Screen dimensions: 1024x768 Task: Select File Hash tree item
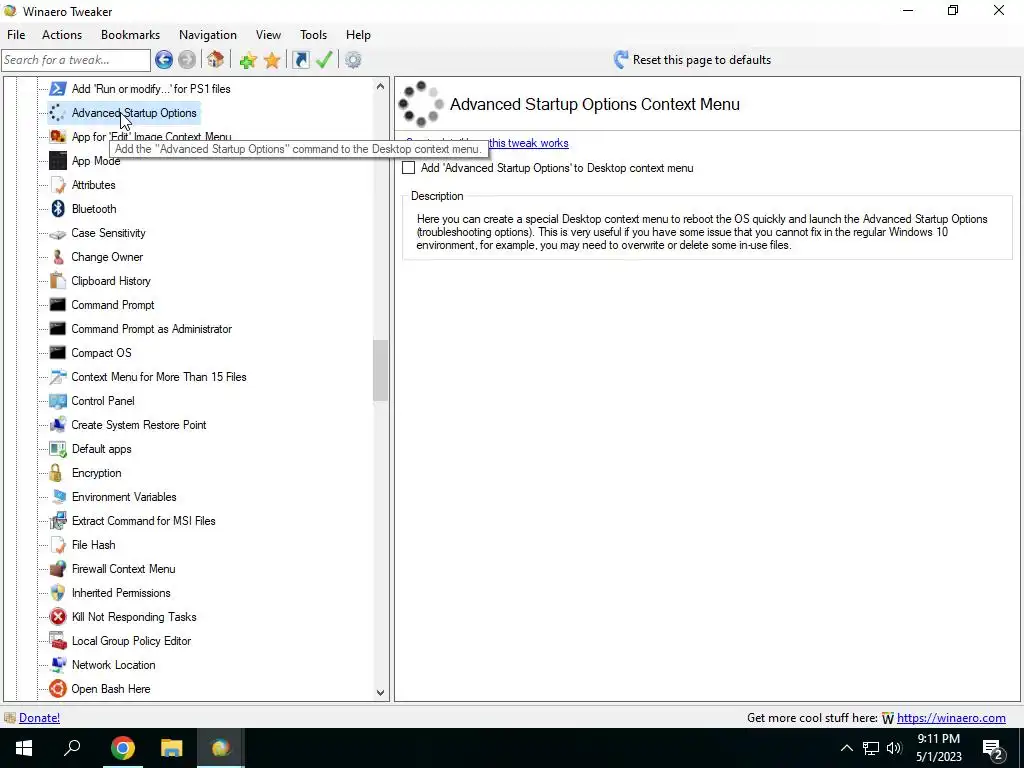[93, 545]
